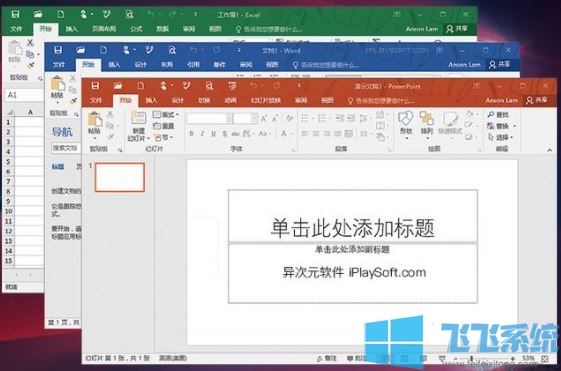This screenshot has height=371, width=561.
Task: Click the Open folder icon in Word title bar
Action: point(81,50)
